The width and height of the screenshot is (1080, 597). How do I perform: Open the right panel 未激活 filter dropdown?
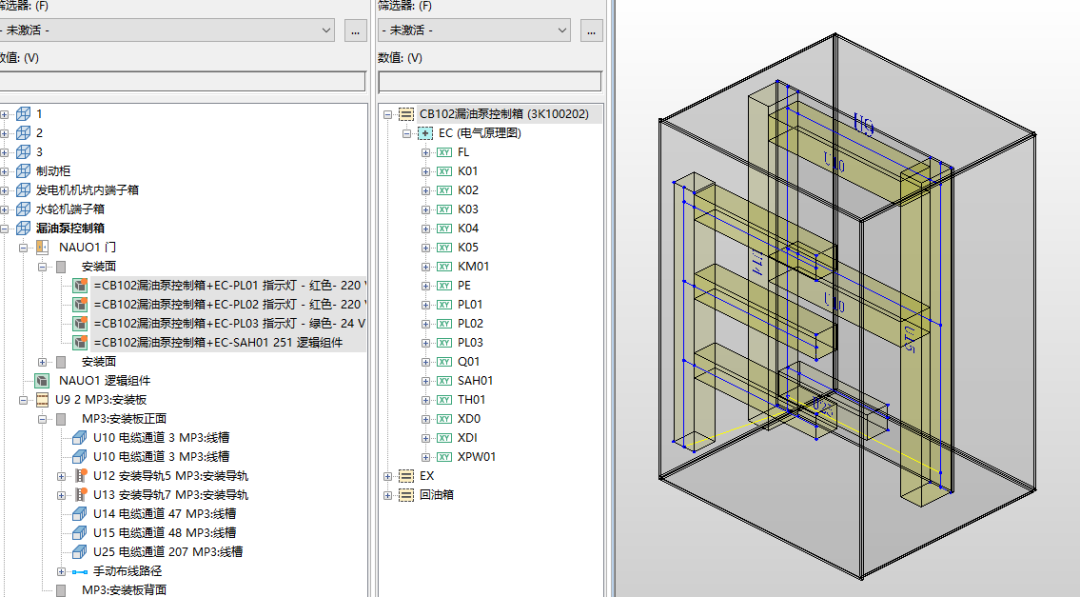[562, 30]
